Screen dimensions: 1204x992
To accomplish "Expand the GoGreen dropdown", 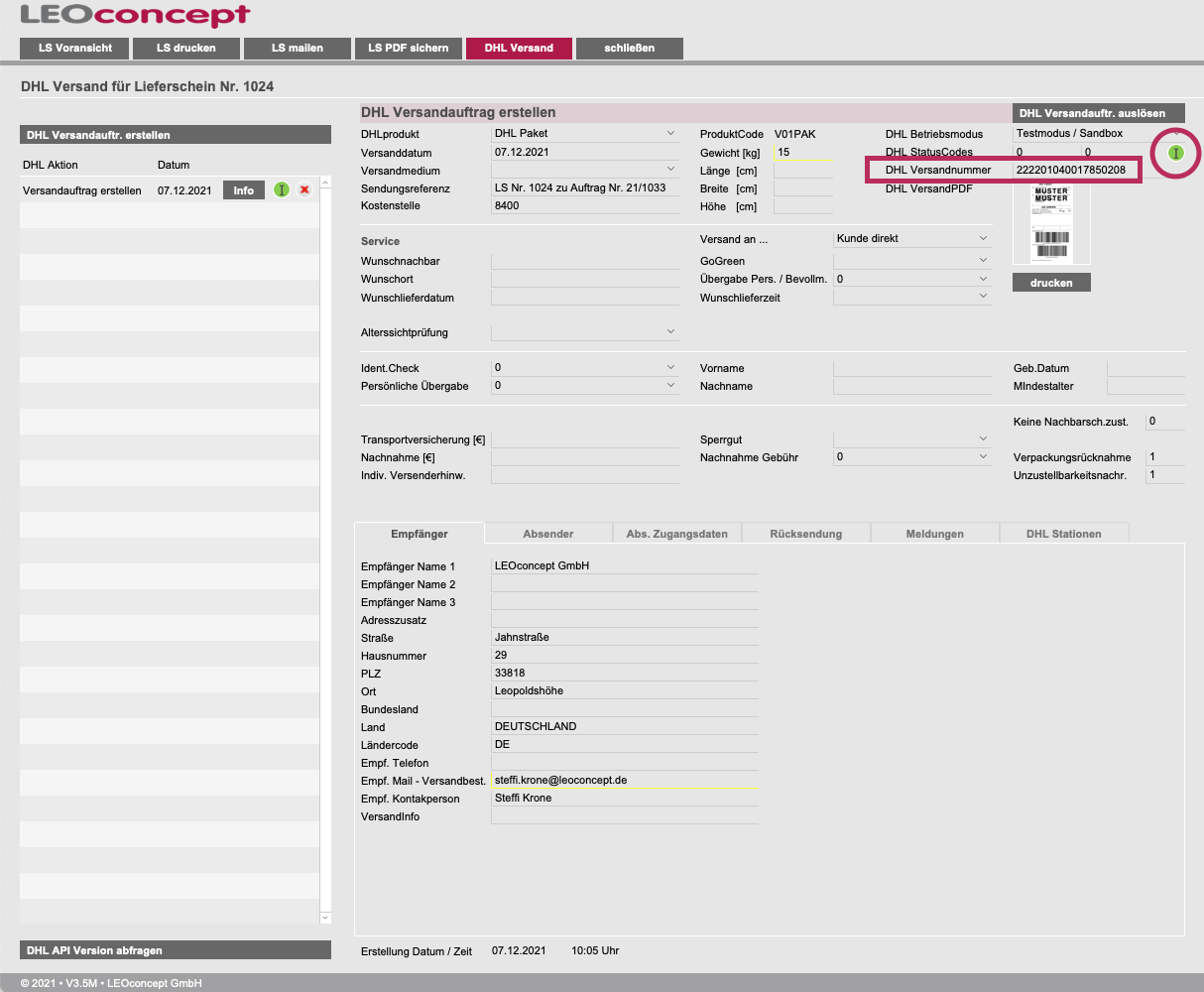I will click(912, 260).
